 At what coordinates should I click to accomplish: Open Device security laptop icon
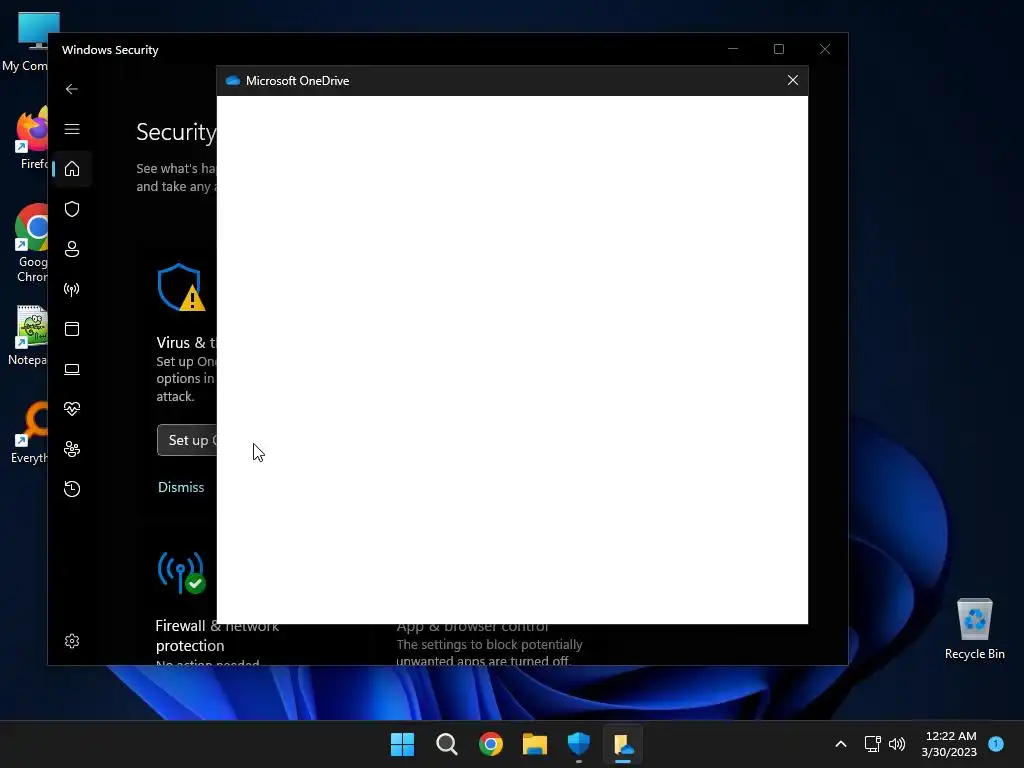[72, 369]
